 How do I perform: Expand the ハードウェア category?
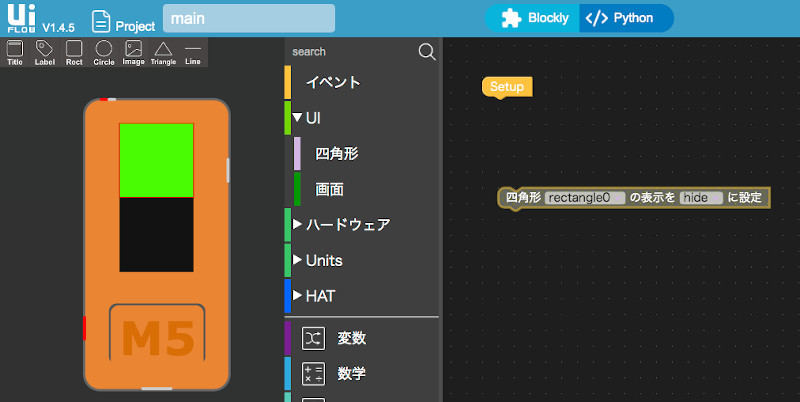pos(298,225)
